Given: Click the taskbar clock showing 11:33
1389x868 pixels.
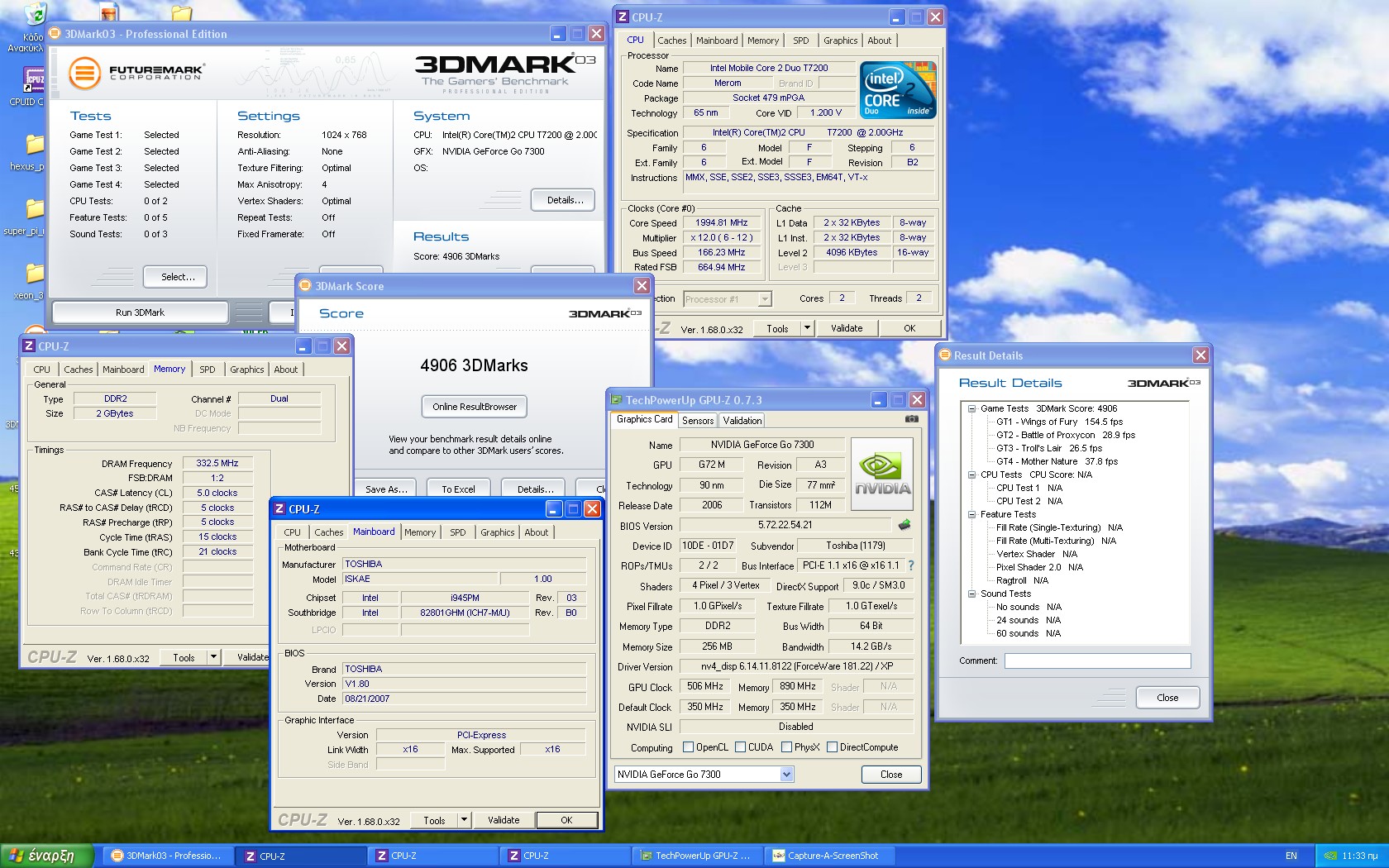Looking at the screenshot, I should point(1359,856).
